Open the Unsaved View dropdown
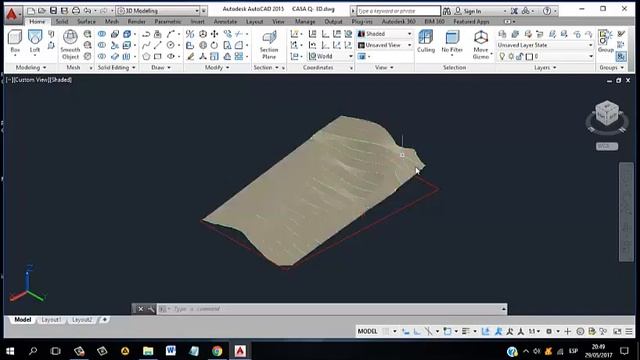Image resolution: width=640 pixels, height=360 pixels. [x=385, y=45]
